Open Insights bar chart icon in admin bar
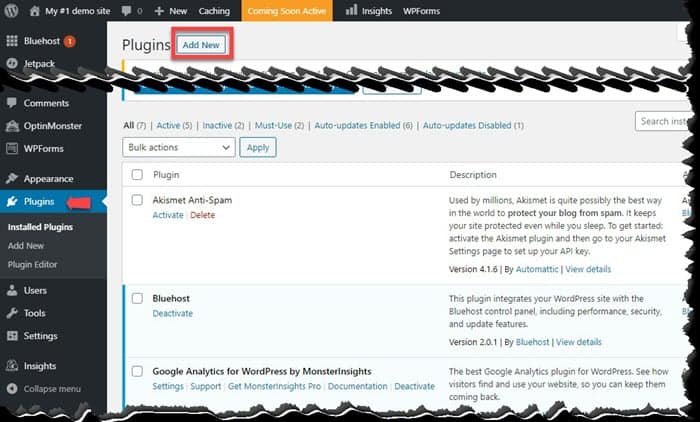 pyautogui.click(x=351, y=10)
